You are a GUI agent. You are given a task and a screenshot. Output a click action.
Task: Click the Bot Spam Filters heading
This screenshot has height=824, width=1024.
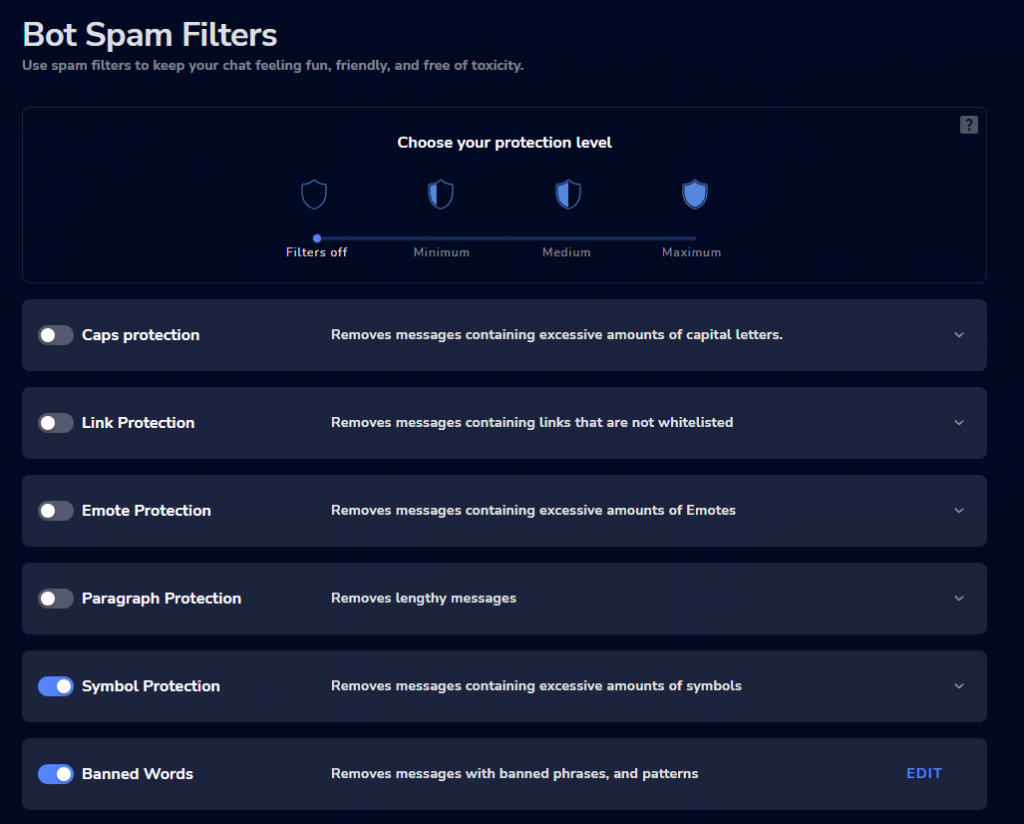click(x=150, y=35)
